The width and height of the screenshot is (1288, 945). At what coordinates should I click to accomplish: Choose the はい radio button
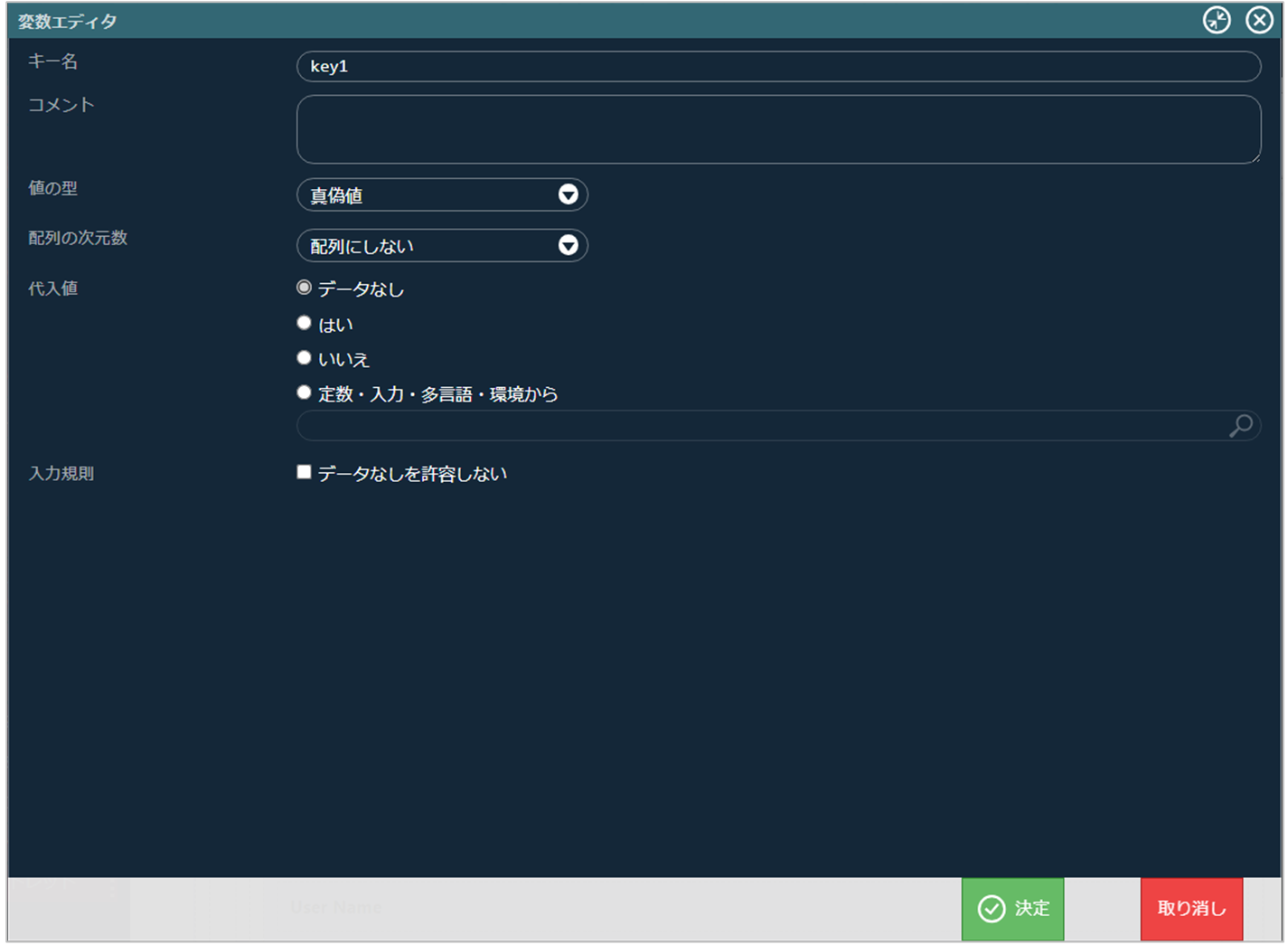click(305, 323)
